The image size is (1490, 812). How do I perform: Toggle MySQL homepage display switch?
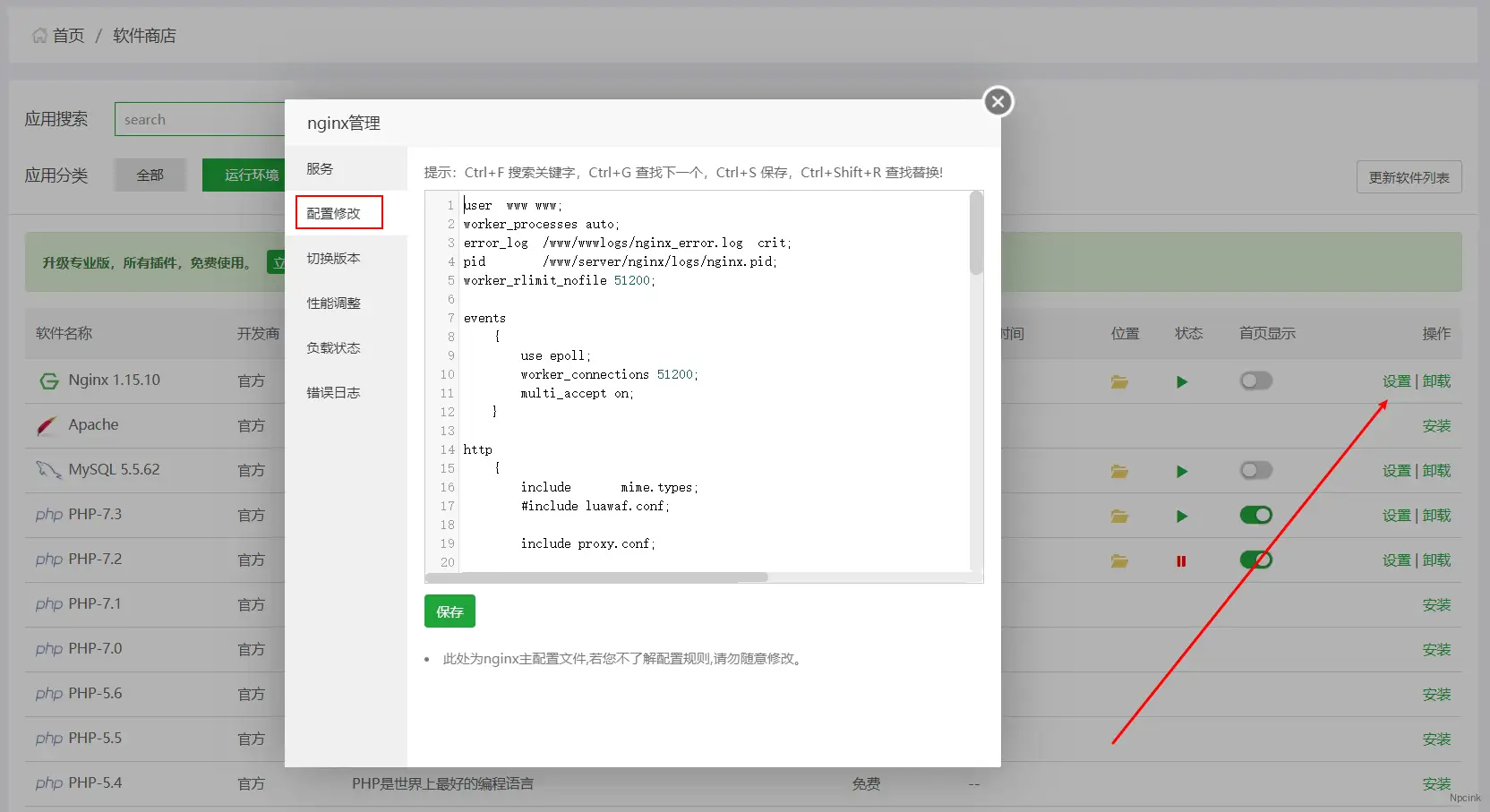[1255, 470]
